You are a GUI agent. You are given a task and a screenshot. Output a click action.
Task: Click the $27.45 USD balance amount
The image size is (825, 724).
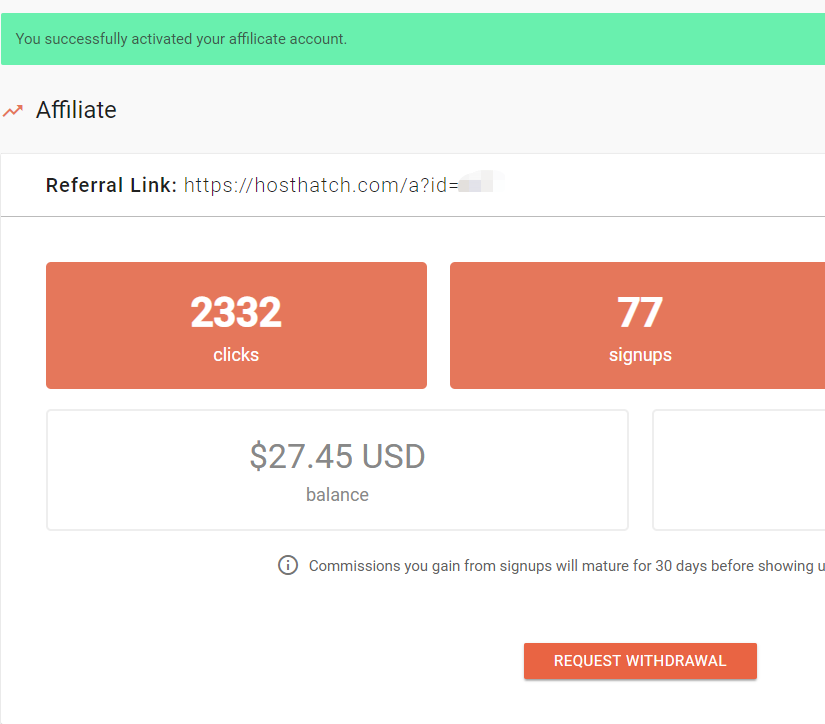(x=337, y=457)
